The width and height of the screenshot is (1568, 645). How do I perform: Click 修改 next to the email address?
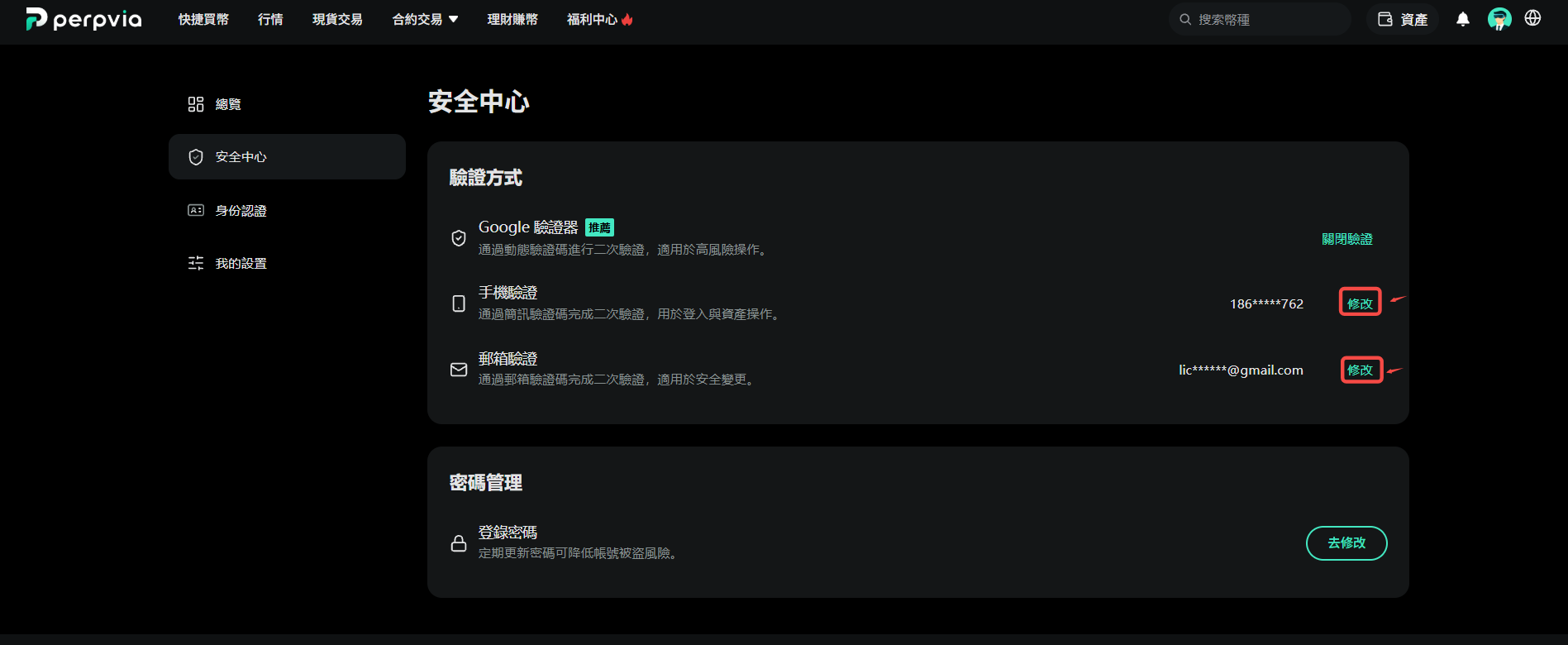1361,370
